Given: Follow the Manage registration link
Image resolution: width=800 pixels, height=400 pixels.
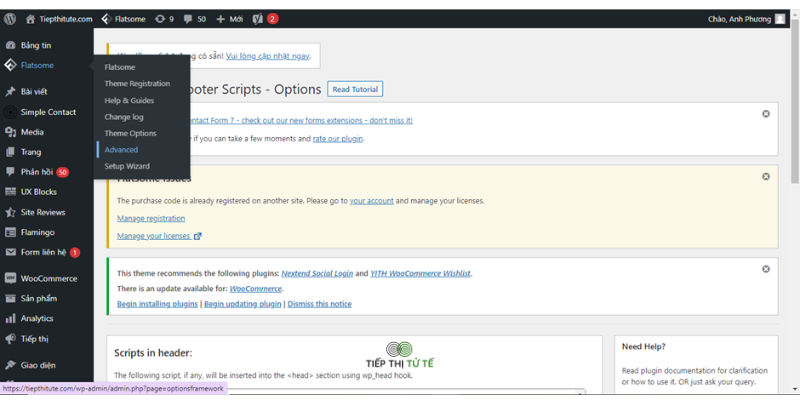Looking at the screenshot, I should coord(151,218).
